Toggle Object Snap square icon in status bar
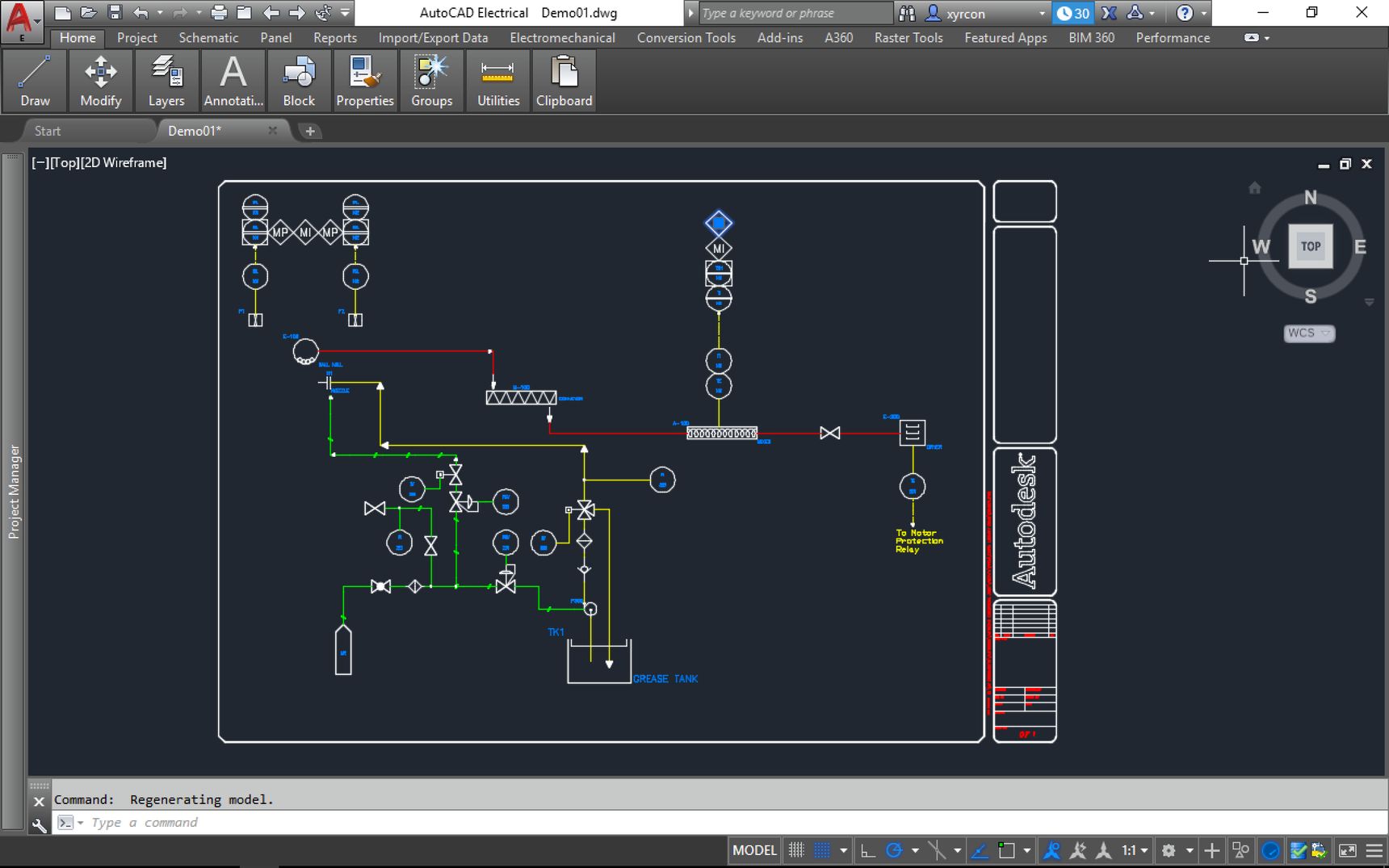1389x868 pixels. click(x=1006, y=850)
